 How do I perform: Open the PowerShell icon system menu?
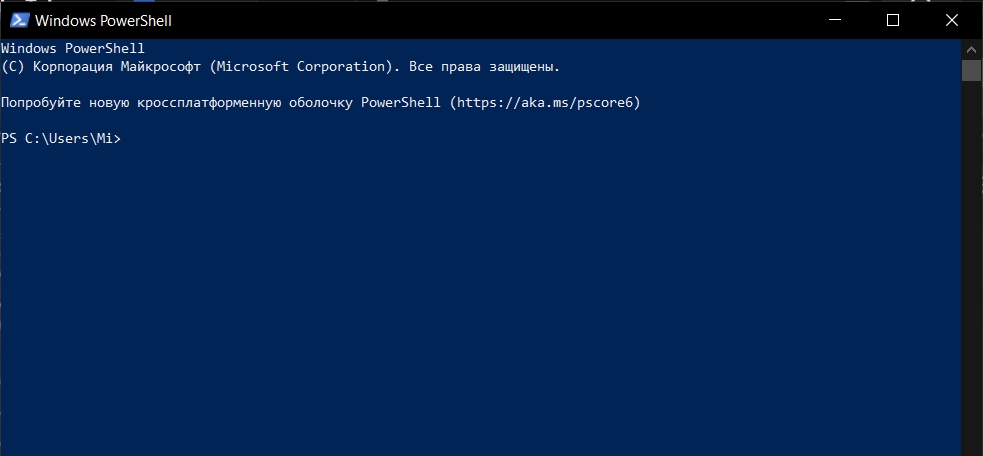pyautogui.click(x=19, y=20)
